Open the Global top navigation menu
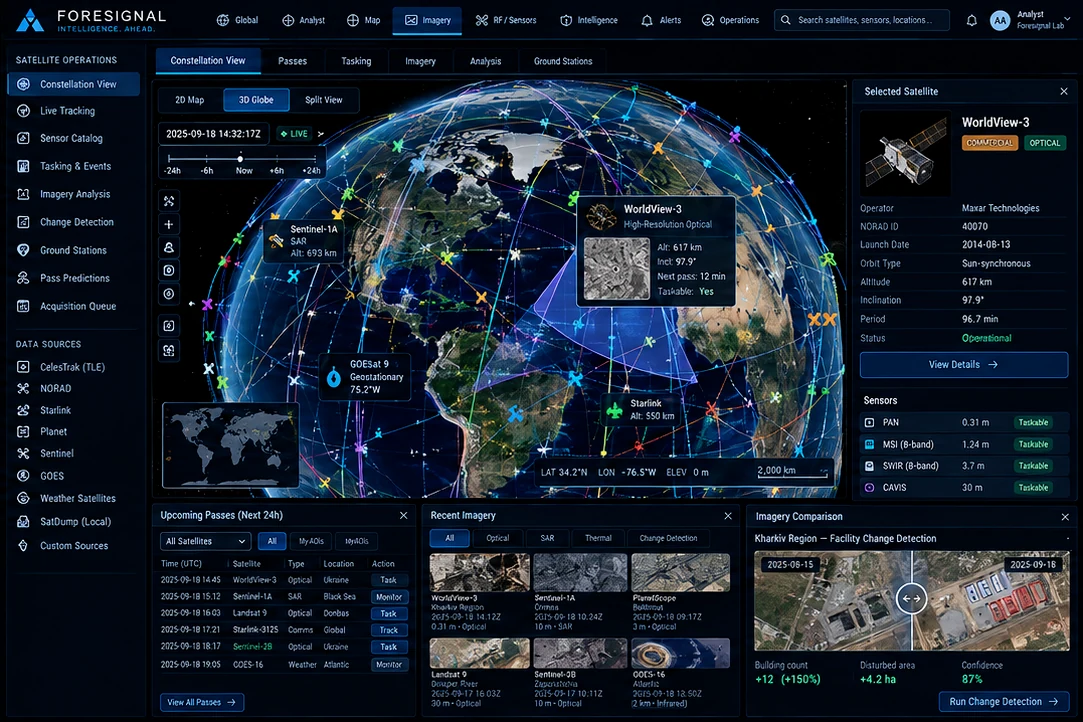The image size is (1083, 722). click(x=238, y=20)
